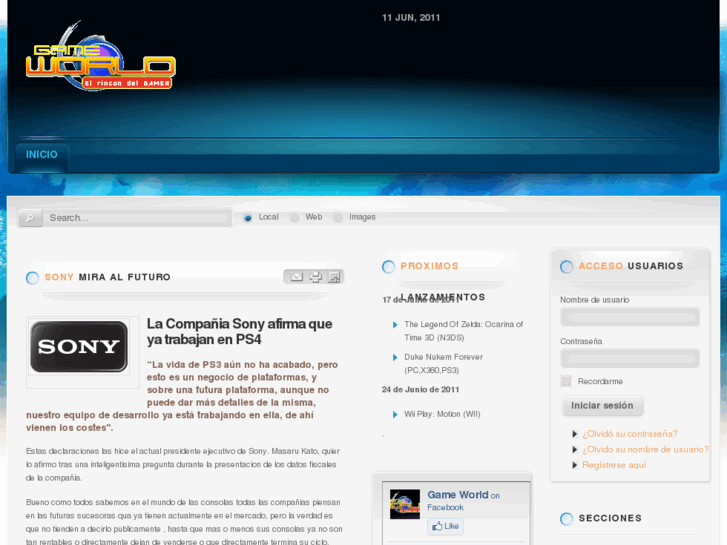Click the Iniciar sesión button
The width and height of the screenshot is (727, 545).
point(602,406)
